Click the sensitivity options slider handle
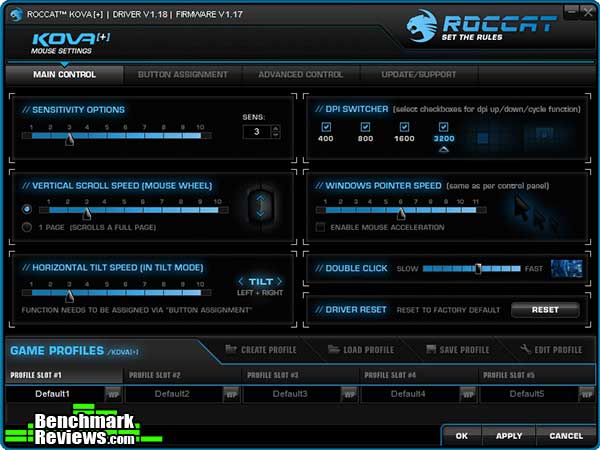 click(69, 139)
